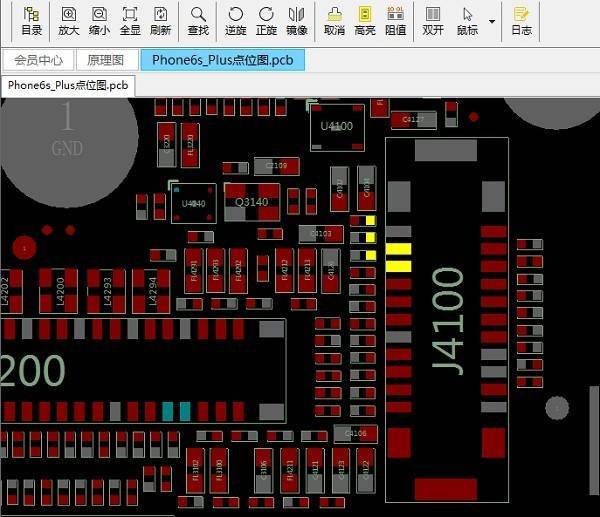Open the 目录 (directory) panel icon
Screen dimensions: 600x517
pos(32,20)
